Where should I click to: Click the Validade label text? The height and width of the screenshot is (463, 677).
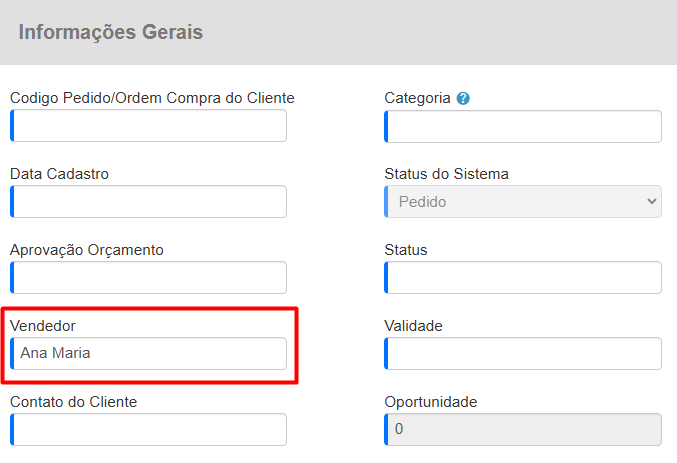click(x=413, y=326)
